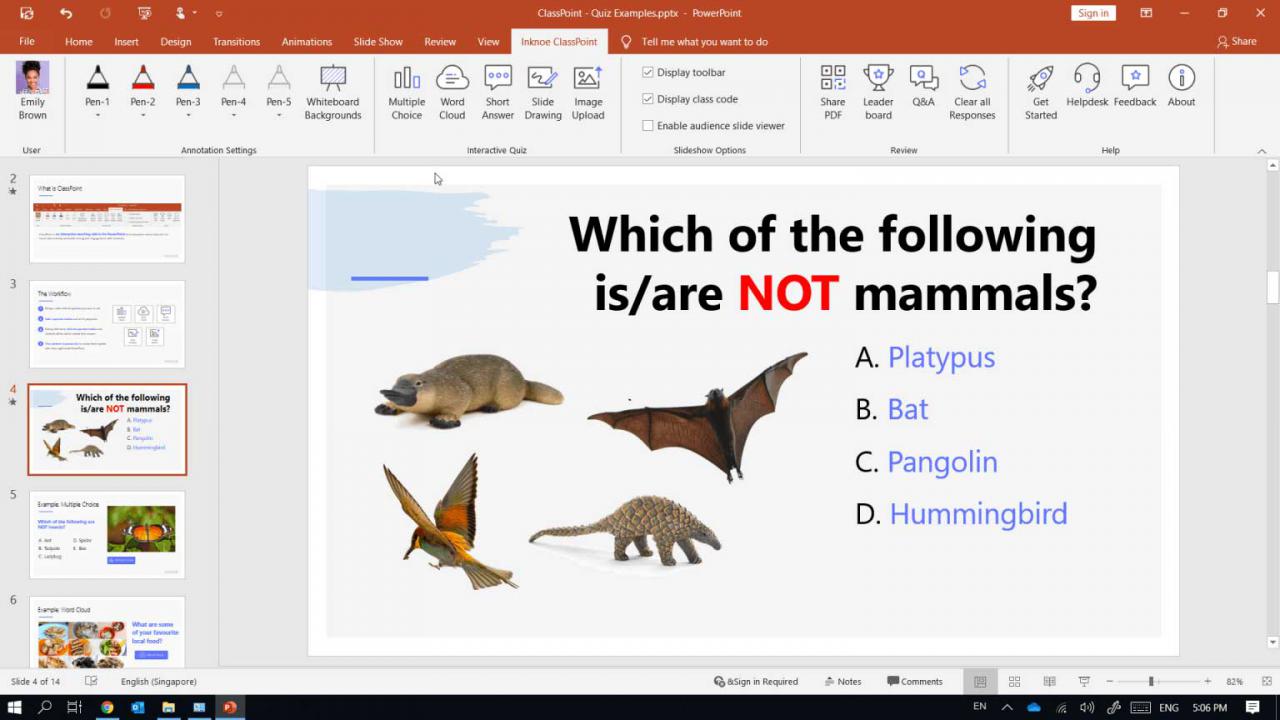Insert a Slide Drawing activity
The height and width of the screenshot is (720, 1280).
pos(543,92)
